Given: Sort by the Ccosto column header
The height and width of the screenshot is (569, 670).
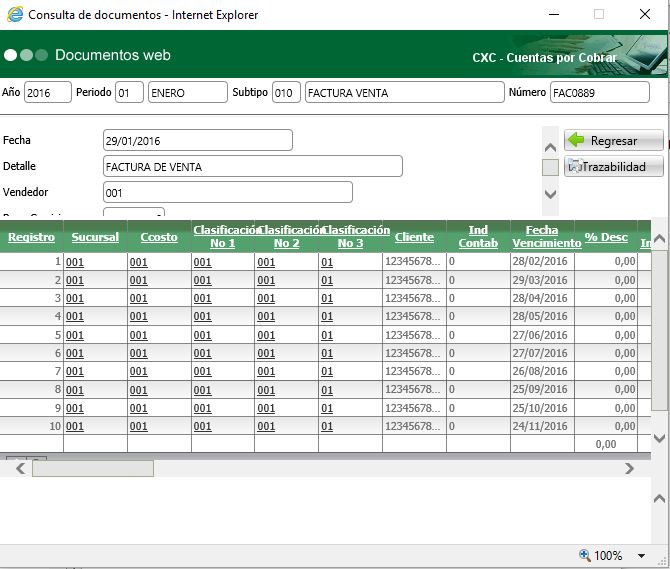Looking at the screenshot, I should point(159,237).
